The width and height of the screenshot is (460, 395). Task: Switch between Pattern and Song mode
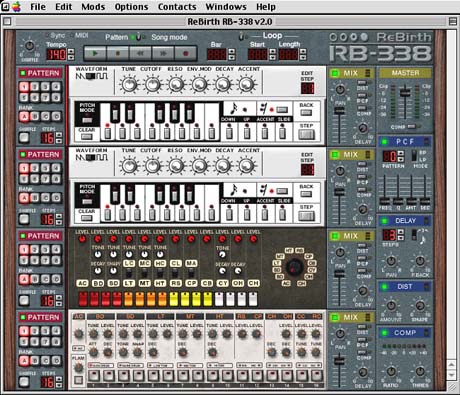tap(138, 37)
